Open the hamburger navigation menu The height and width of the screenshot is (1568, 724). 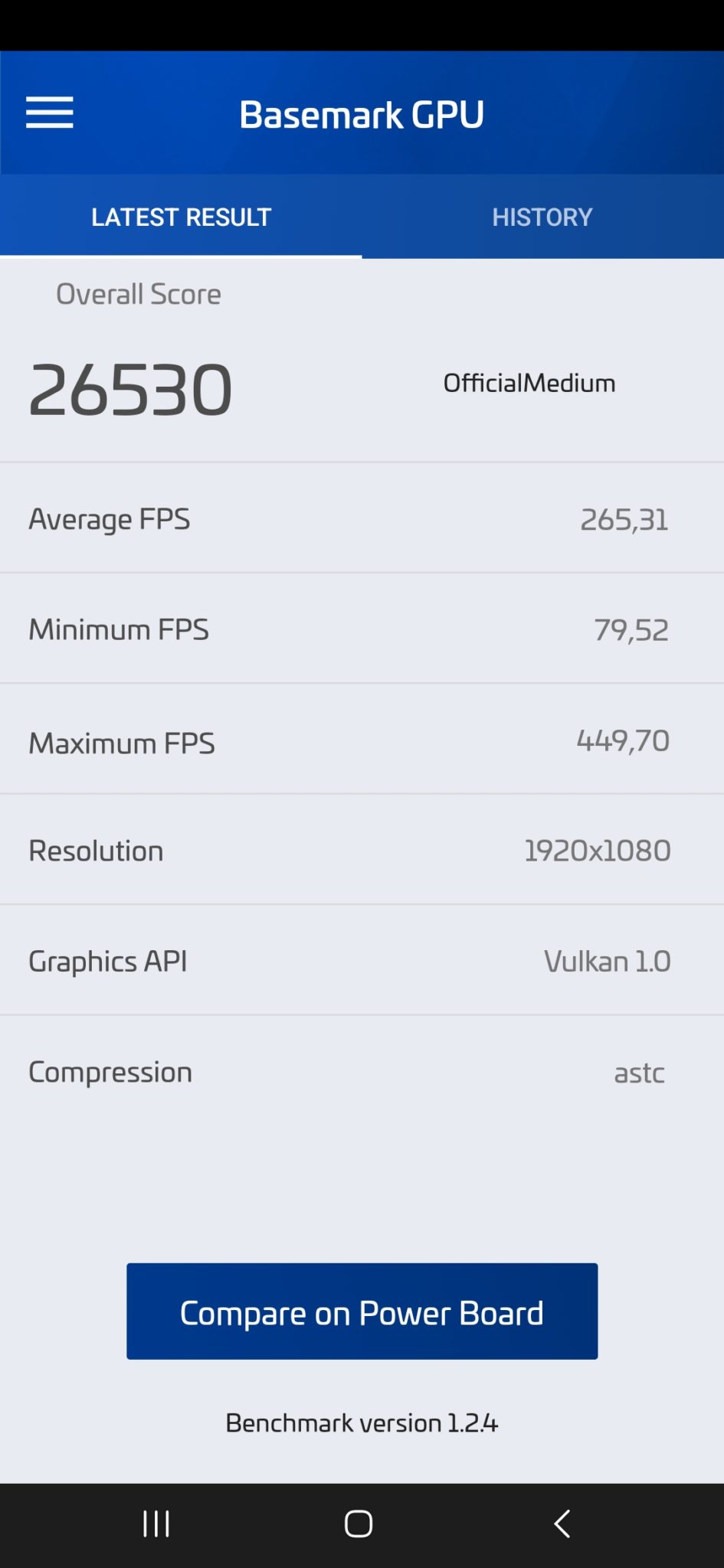[50, 113]
